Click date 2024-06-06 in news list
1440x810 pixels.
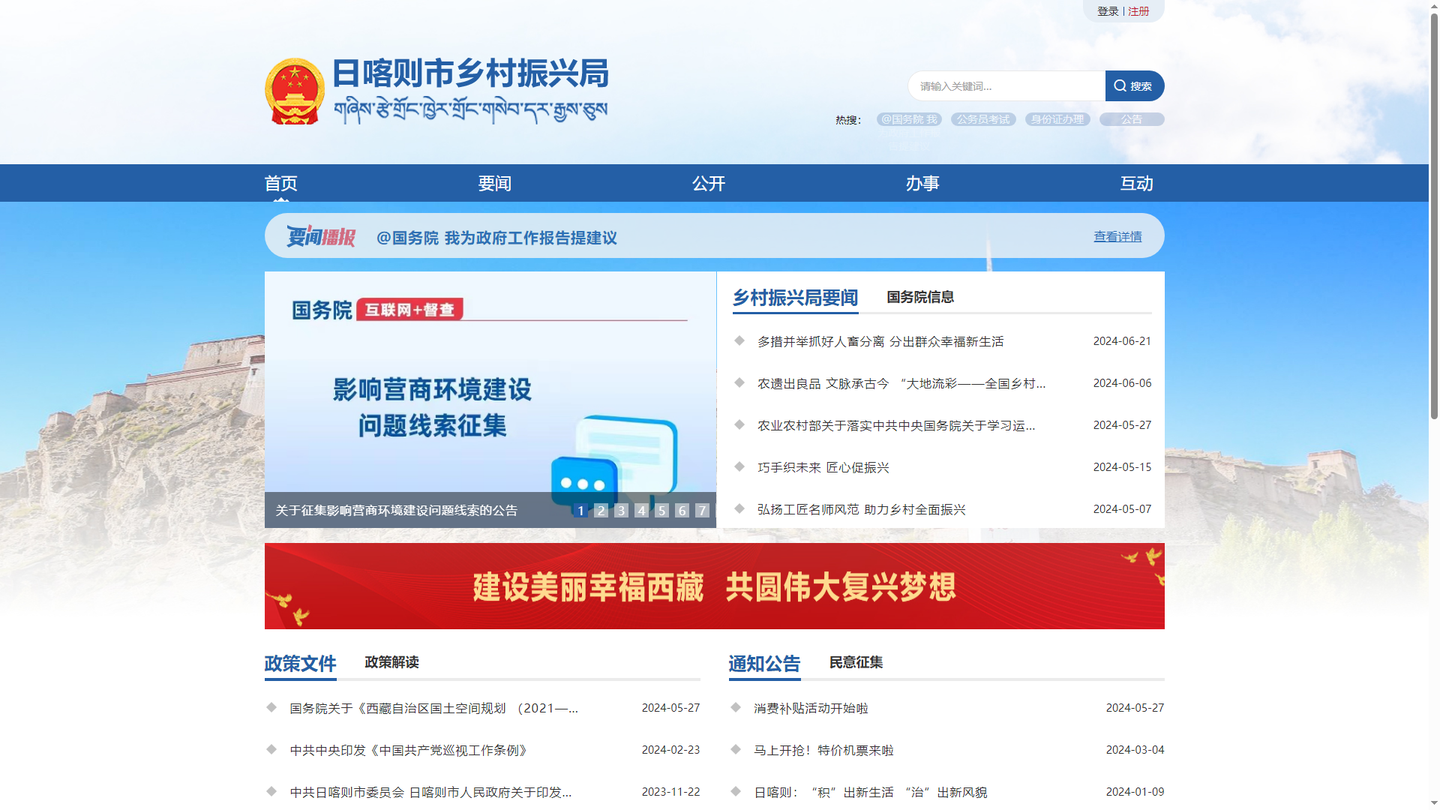click(1122, 383)
